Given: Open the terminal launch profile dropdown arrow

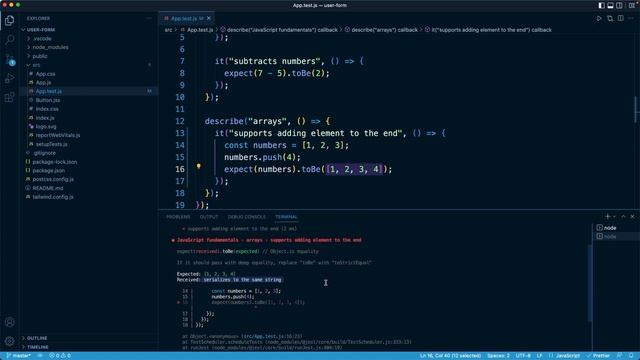Looking at the screenshot, I should tap(614, 217).
